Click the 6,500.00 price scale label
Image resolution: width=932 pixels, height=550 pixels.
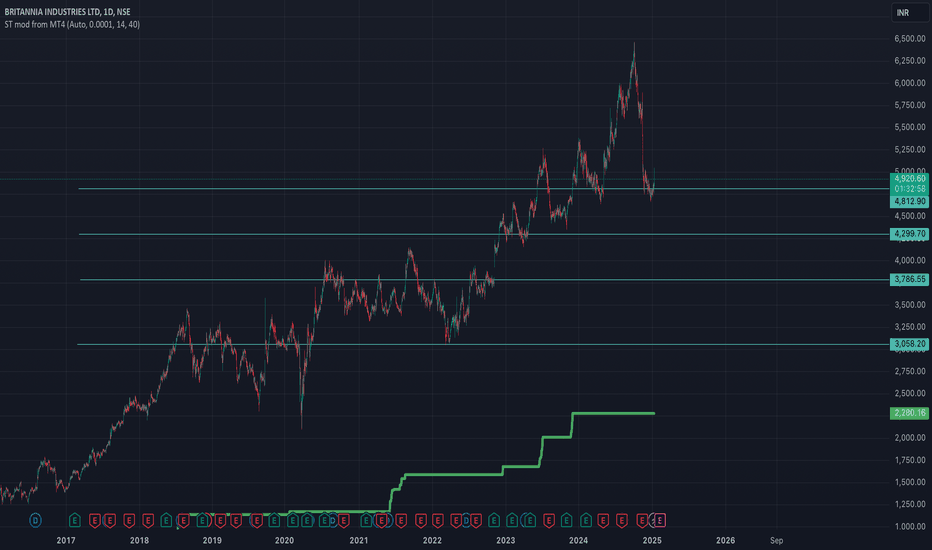(x=910, y=39)
